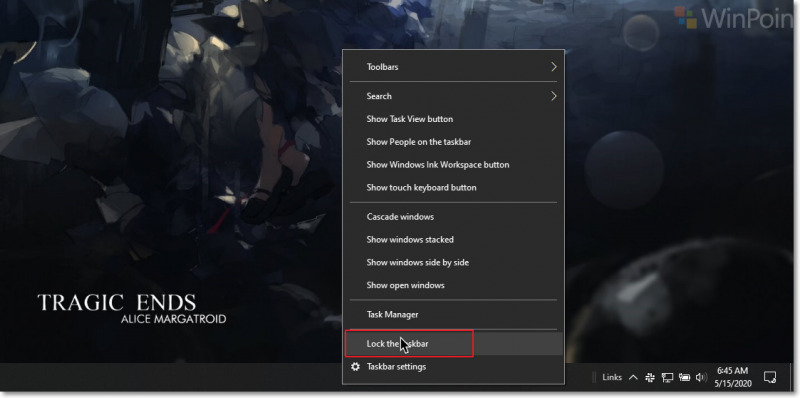The width and height of the screenshot is (800, 398).
Task: Open the Search submenu entry
Action: (x=453, y=96)
